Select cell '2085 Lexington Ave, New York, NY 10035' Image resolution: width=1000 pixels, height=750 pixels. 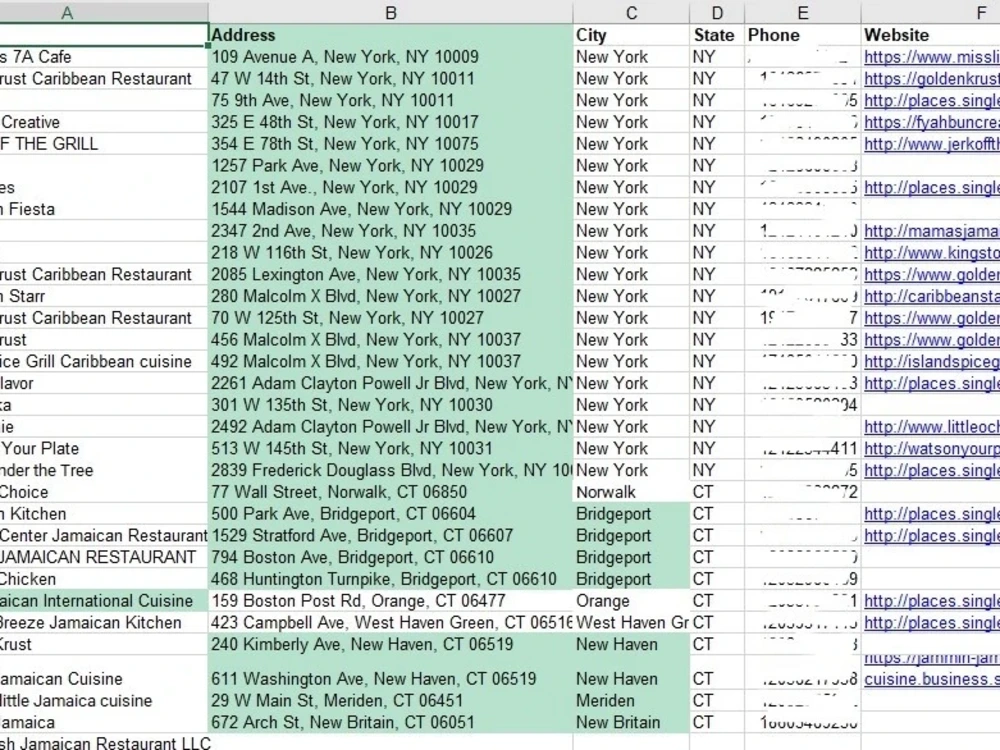click(390, 274)
